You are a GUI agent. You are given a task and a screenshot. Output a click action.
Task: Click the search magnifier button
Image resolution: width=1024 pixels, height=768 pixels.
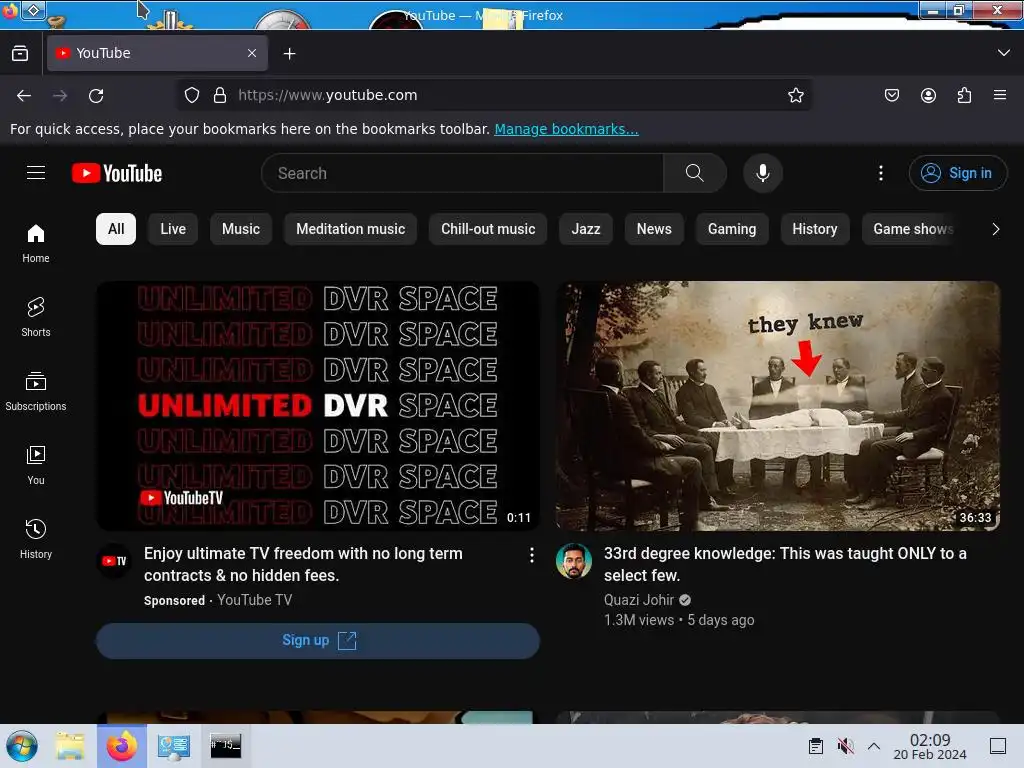pyautogui.click(x=694, y=173)
